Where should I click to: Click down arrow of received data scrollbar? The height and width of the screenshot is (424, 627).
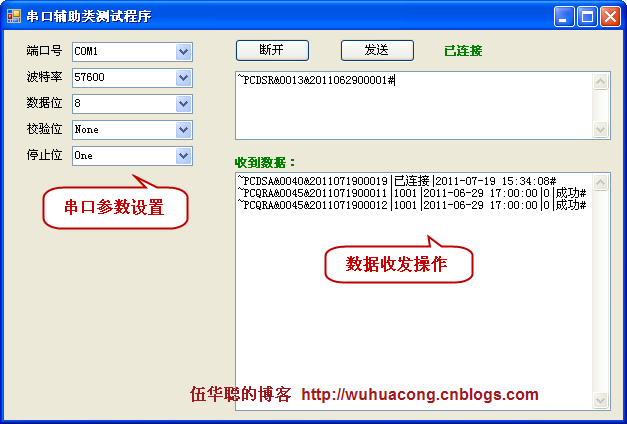coord(601,401)
